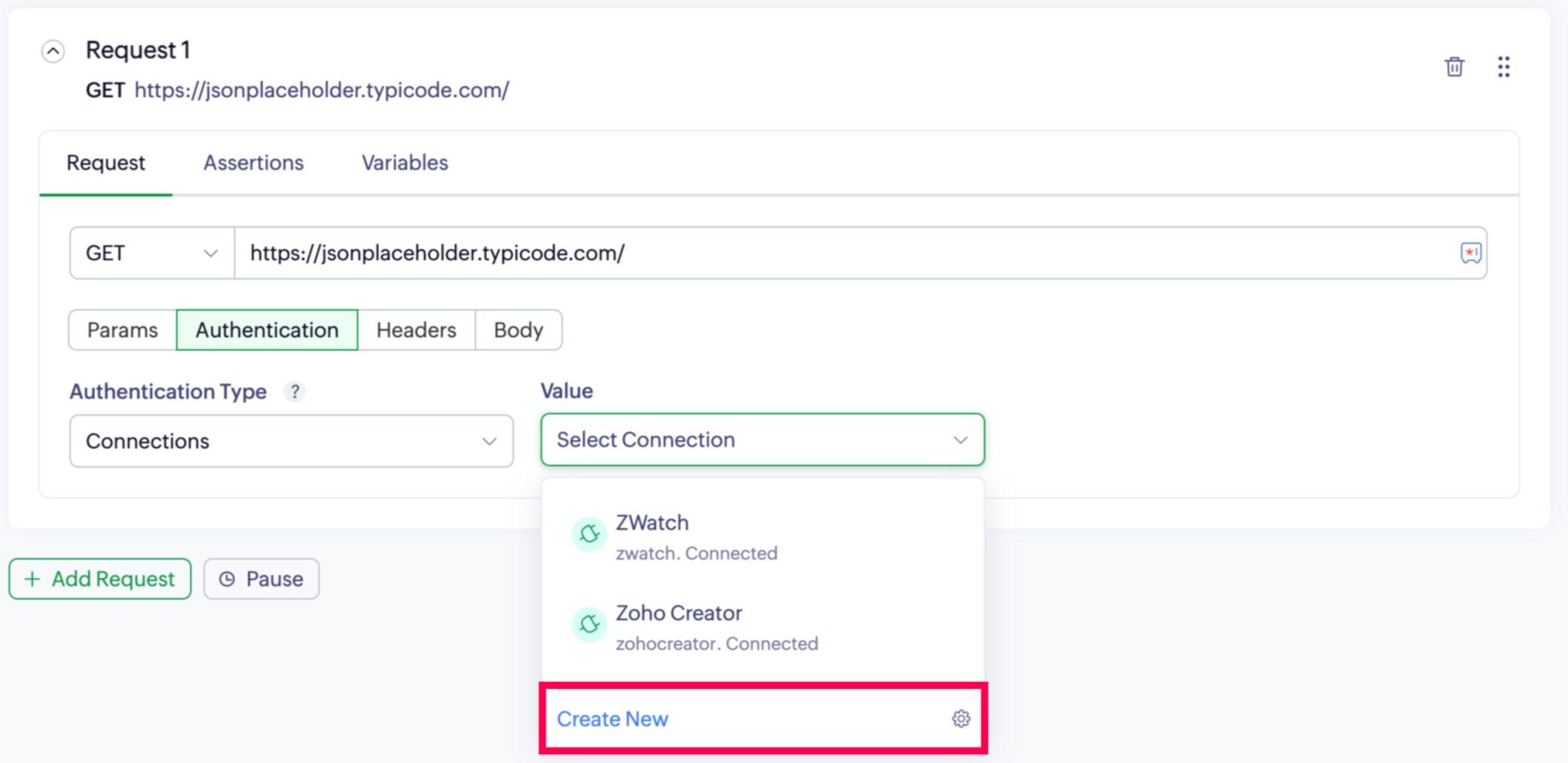
Task: Expand the Connections authentication type dropdown
Action: (291, 441)
